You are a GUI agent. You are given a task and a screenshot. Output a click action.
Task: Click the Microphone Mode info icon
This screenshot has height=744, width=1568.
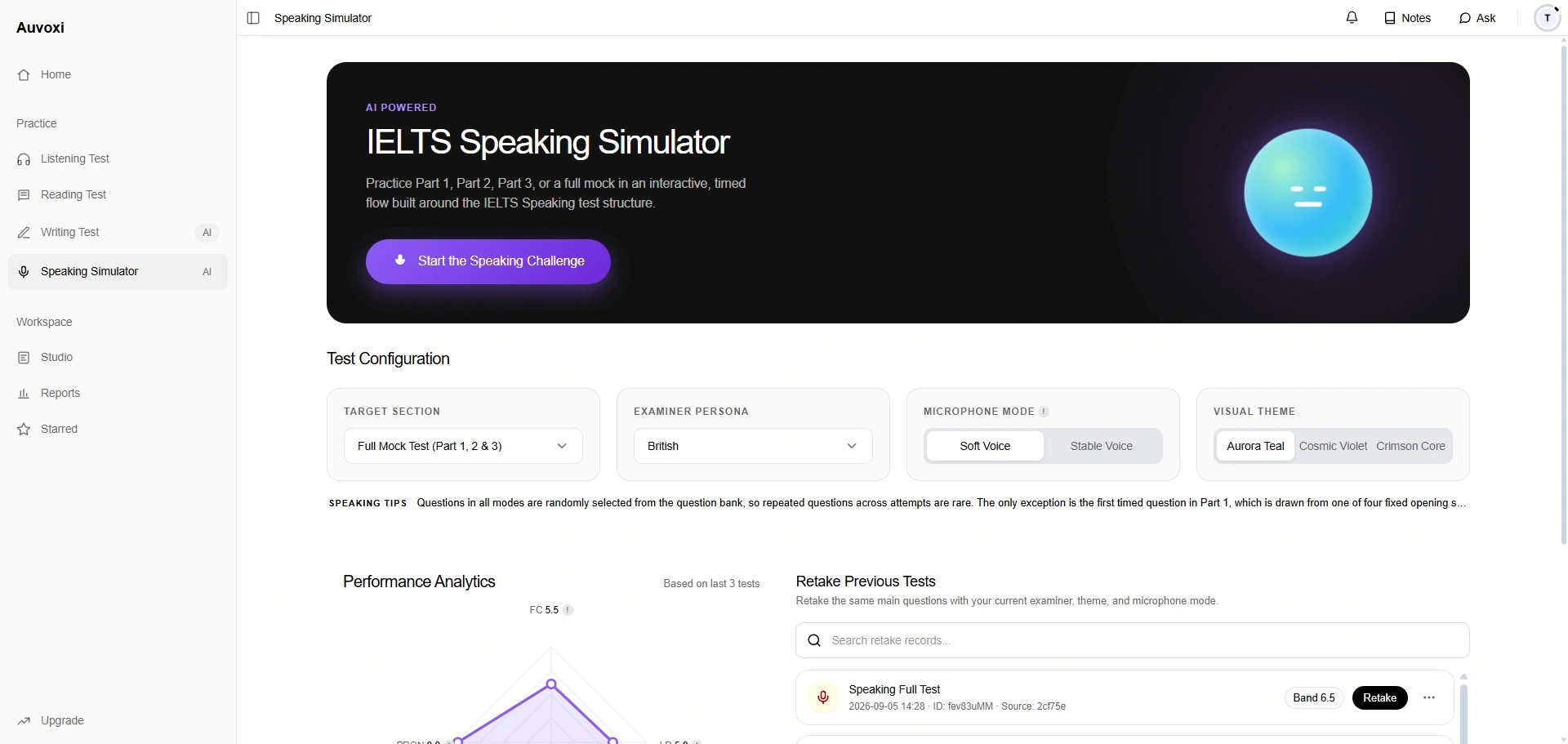(1044, 412)
